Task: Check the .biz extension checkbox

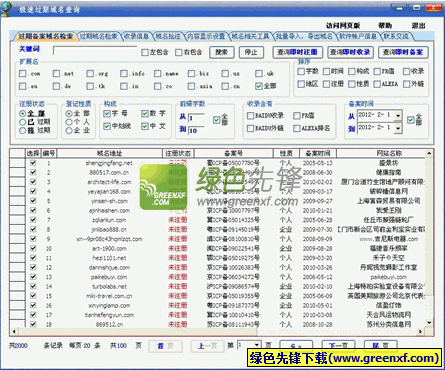Action: [x=191, y=73]
